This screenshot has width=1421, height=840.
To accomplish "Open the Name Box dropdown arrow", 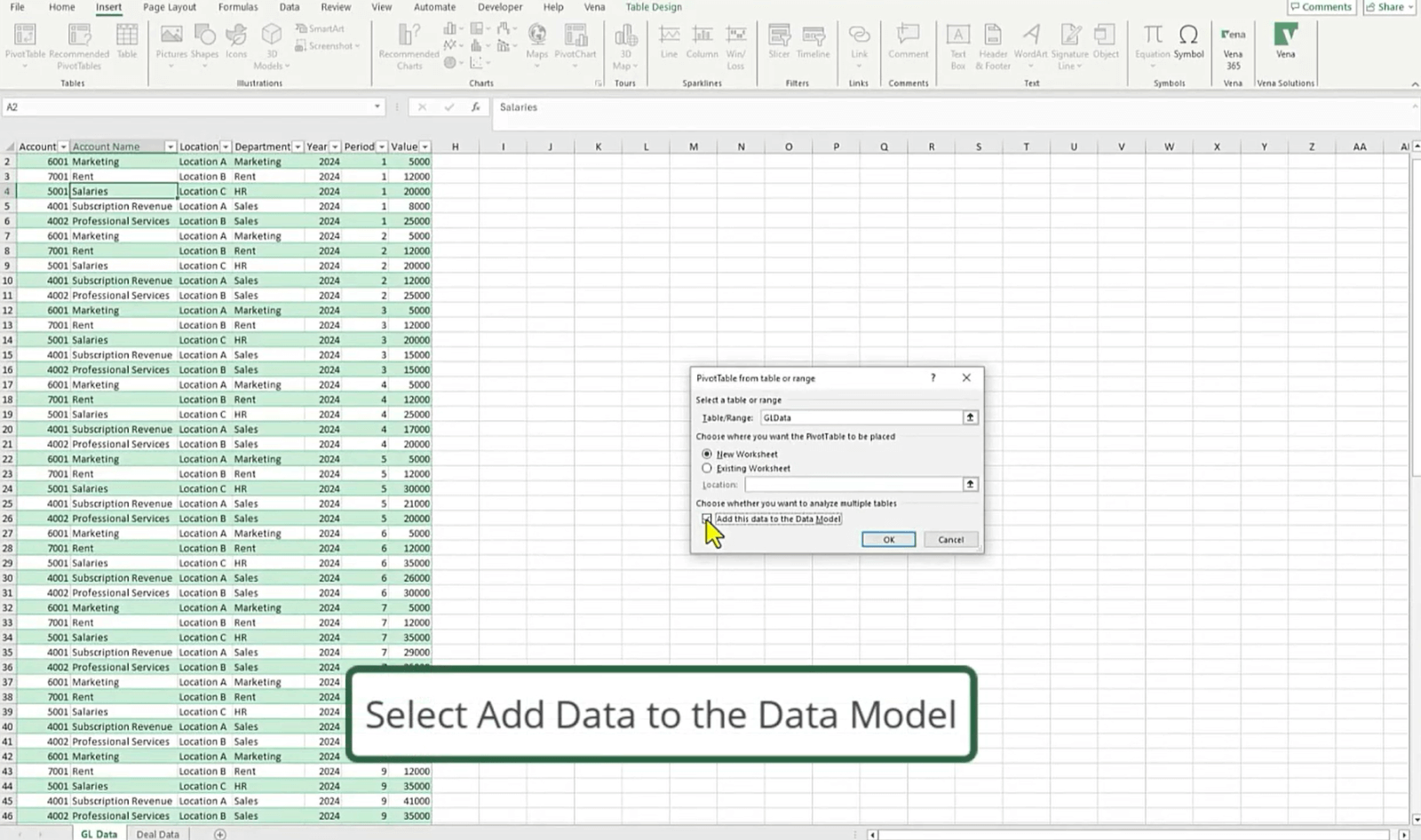I will click(377, 107).
